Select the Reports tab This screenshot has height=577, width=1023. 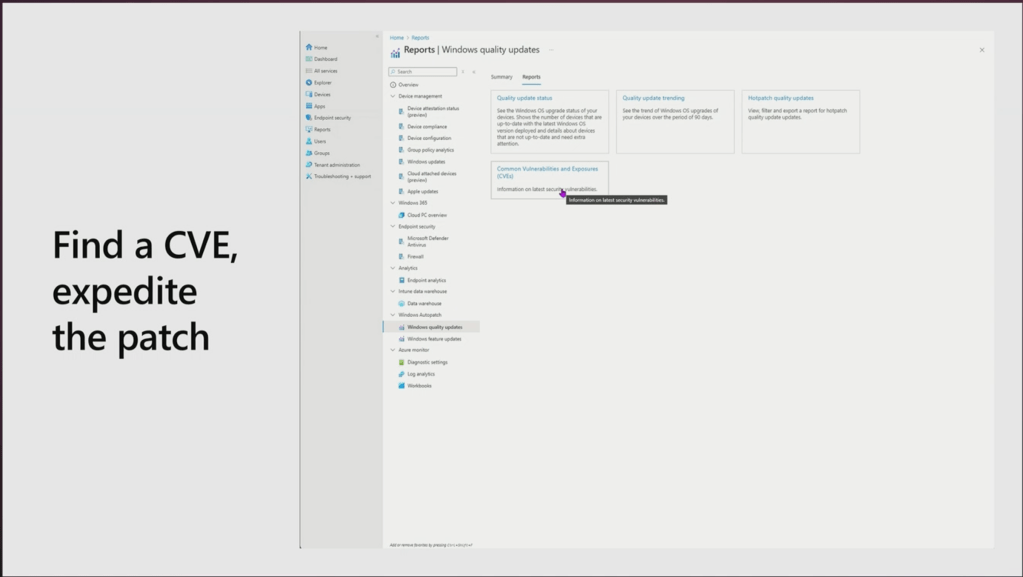531,77
